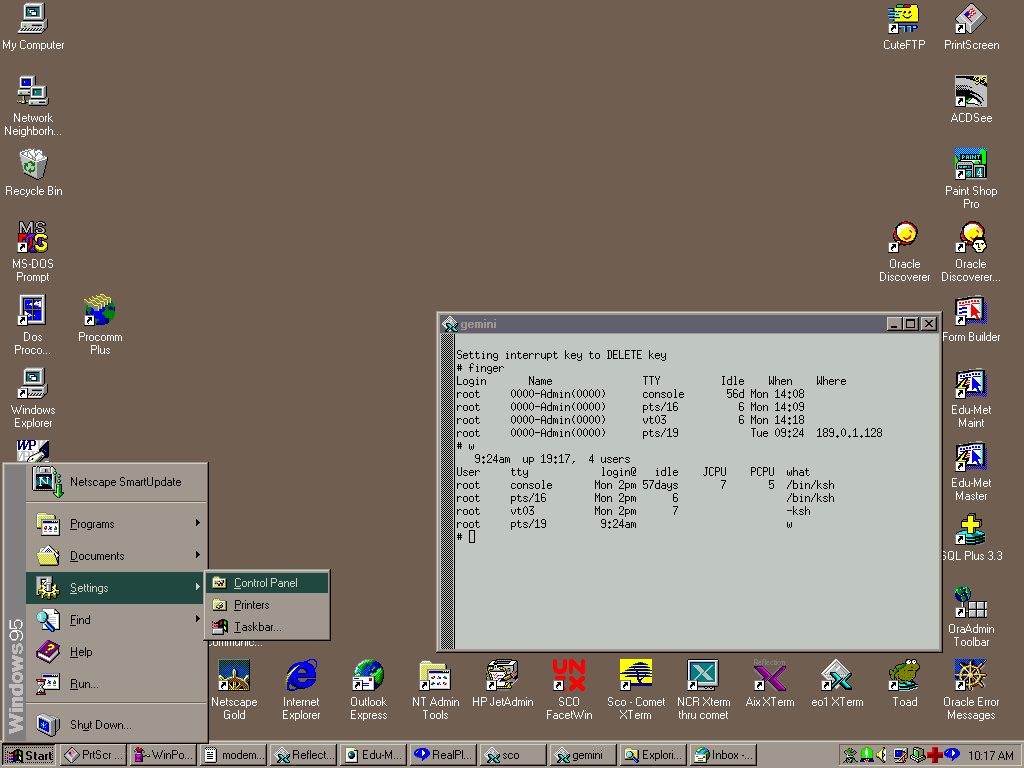Select the OraAdmin Toolbar icon

pos(971,617)
